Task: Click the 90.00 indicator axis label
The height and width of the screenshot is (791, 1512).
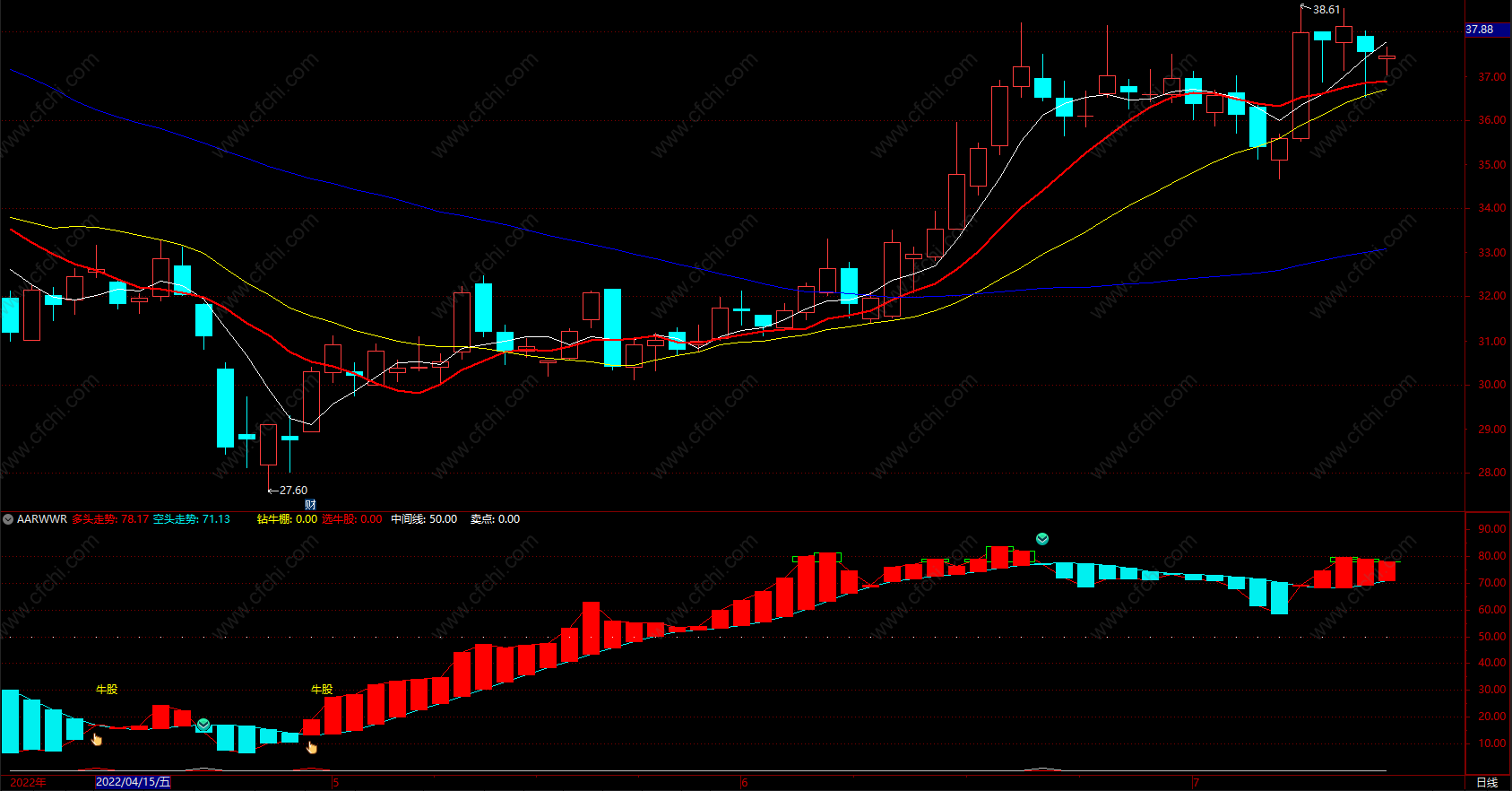Action: point(1492,529)
